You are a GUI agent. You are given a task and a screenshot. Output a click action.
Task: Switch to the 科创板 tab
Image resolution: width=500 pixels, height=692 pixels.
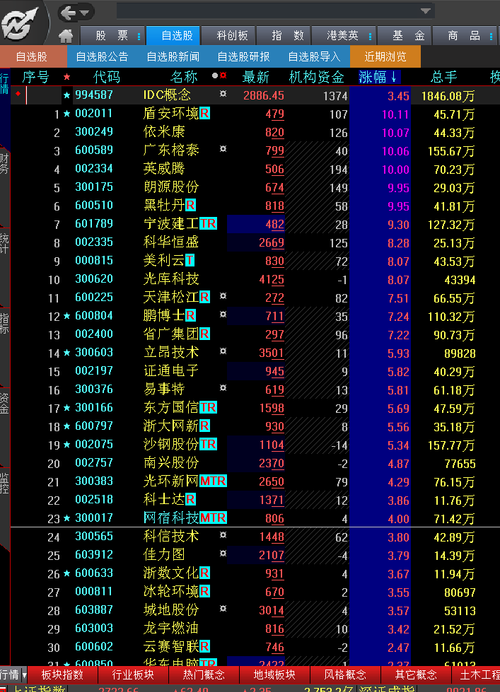[232, 36]
